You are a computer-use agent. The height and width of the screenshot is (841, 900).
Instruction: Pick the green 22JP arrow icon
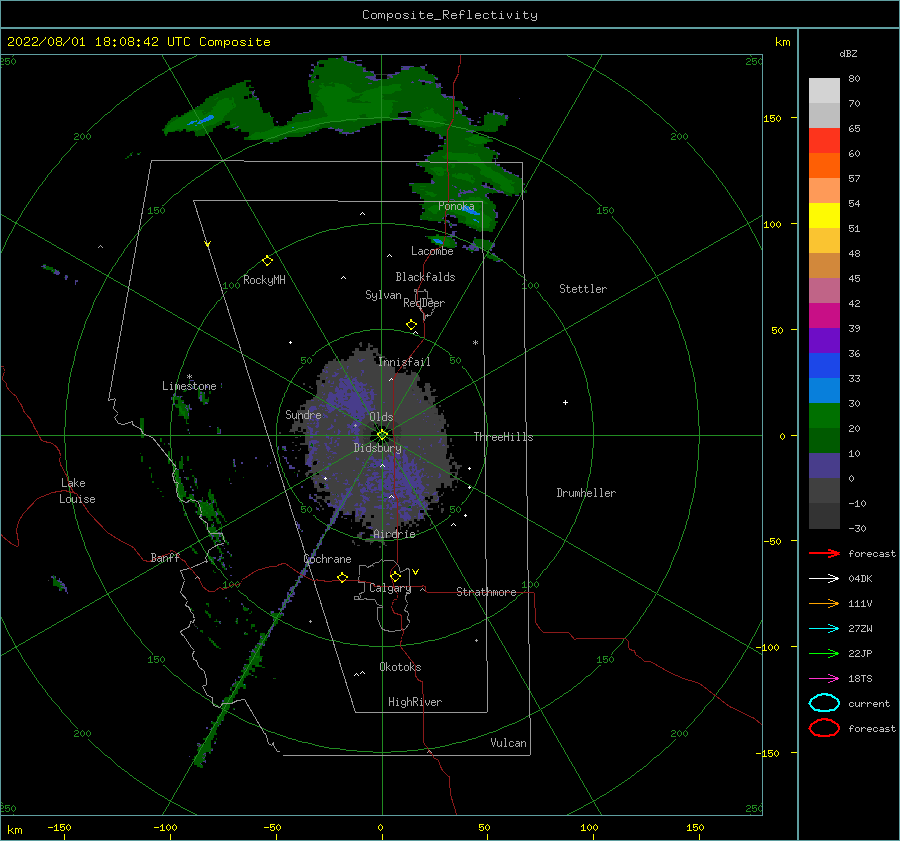(824, 653)
